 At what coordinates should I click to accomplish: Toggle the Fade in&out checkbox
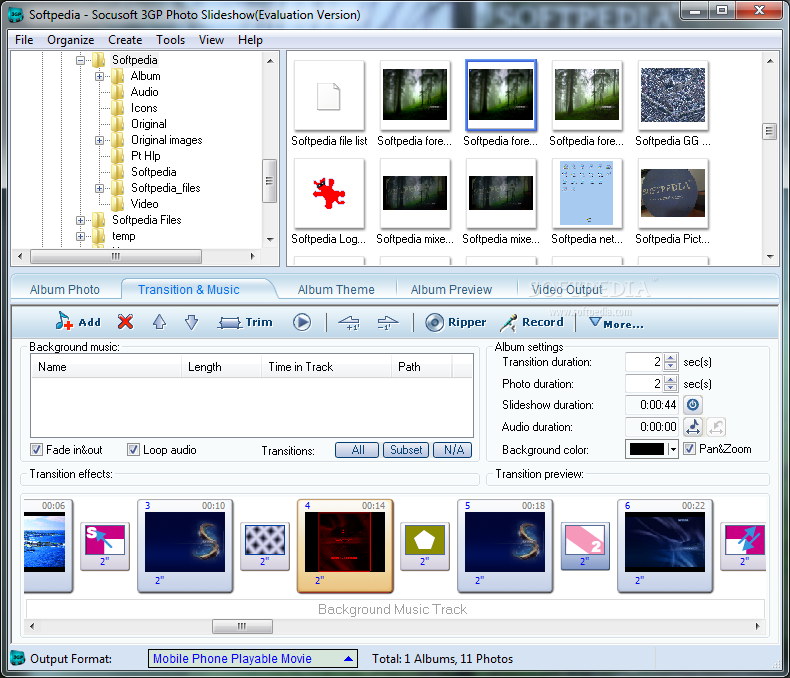tap(36, 449)
